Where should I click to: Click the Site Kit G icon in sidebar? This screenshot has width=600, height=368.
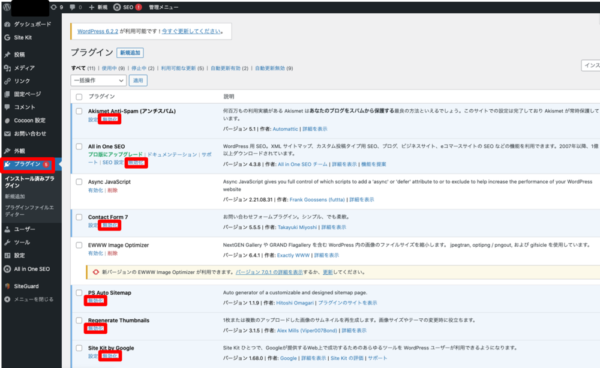click(7, 37)
